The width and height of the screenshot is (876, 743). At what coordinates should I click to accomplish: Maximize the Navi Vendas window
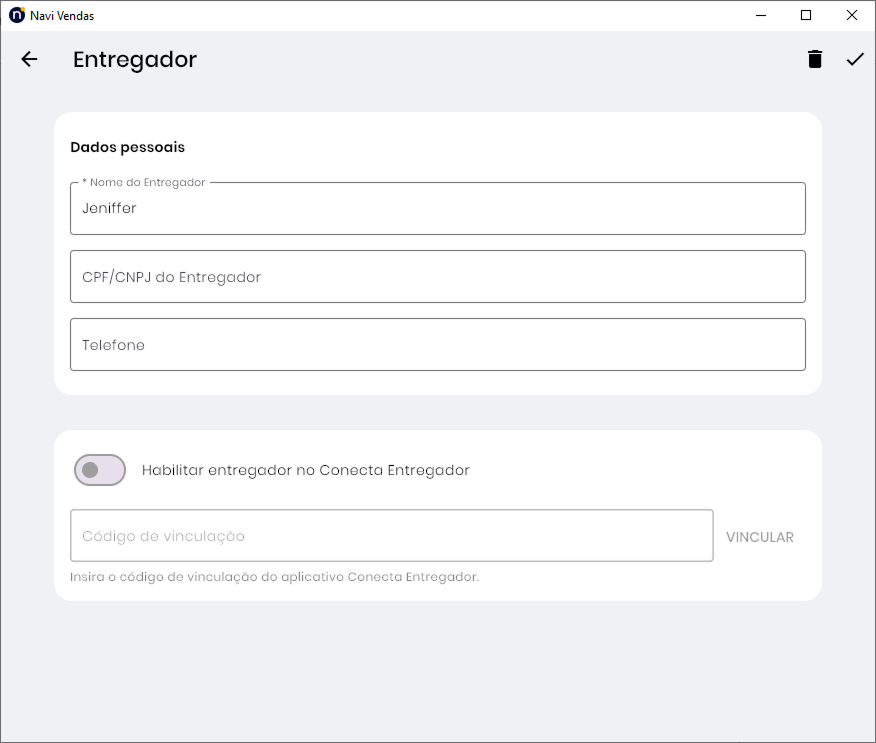coord(806,15)
